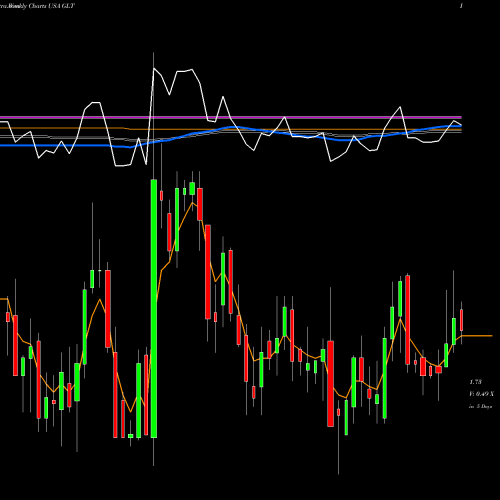The image size is (500, 500).
Task: Click the flat orange line extension at far right
Action: click(x=477, y=336)
